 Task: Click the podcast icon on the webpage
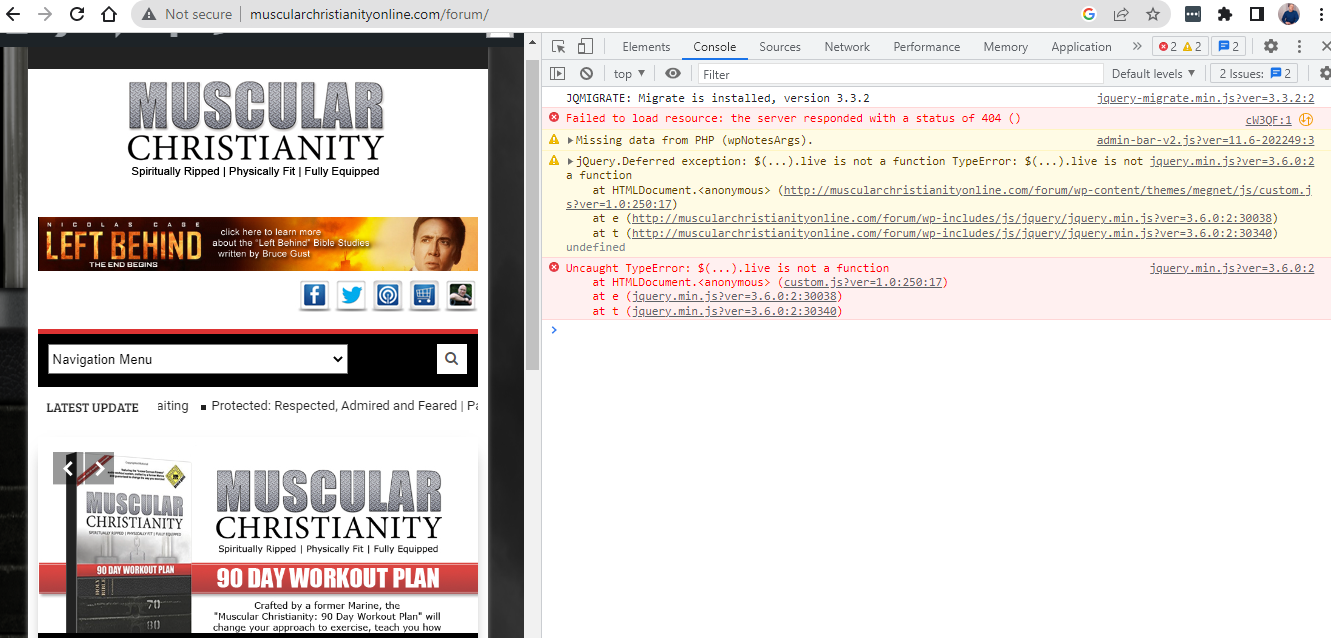(388, 295)
